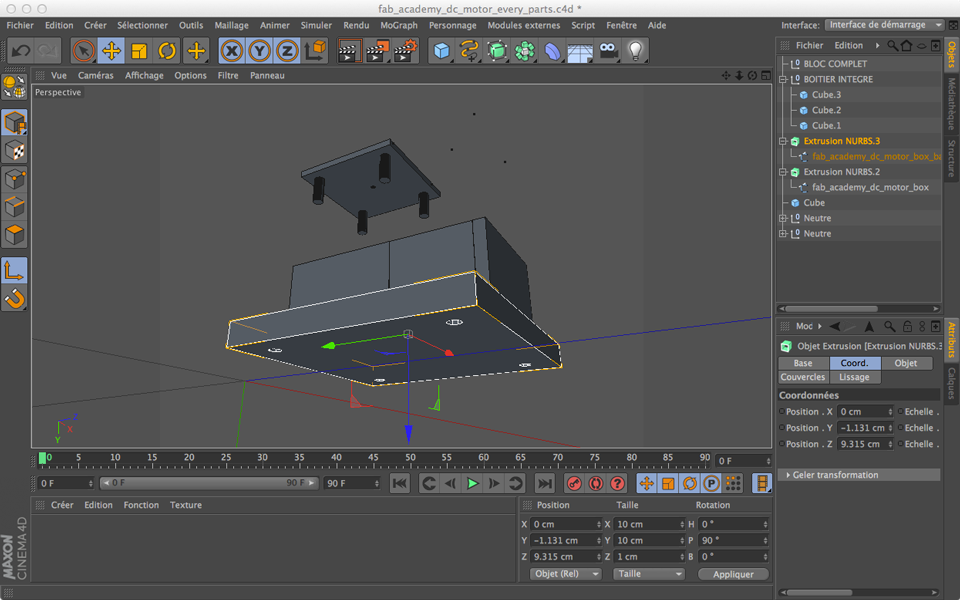
Task: Click the record keyframe button
Action: (574, 483)
